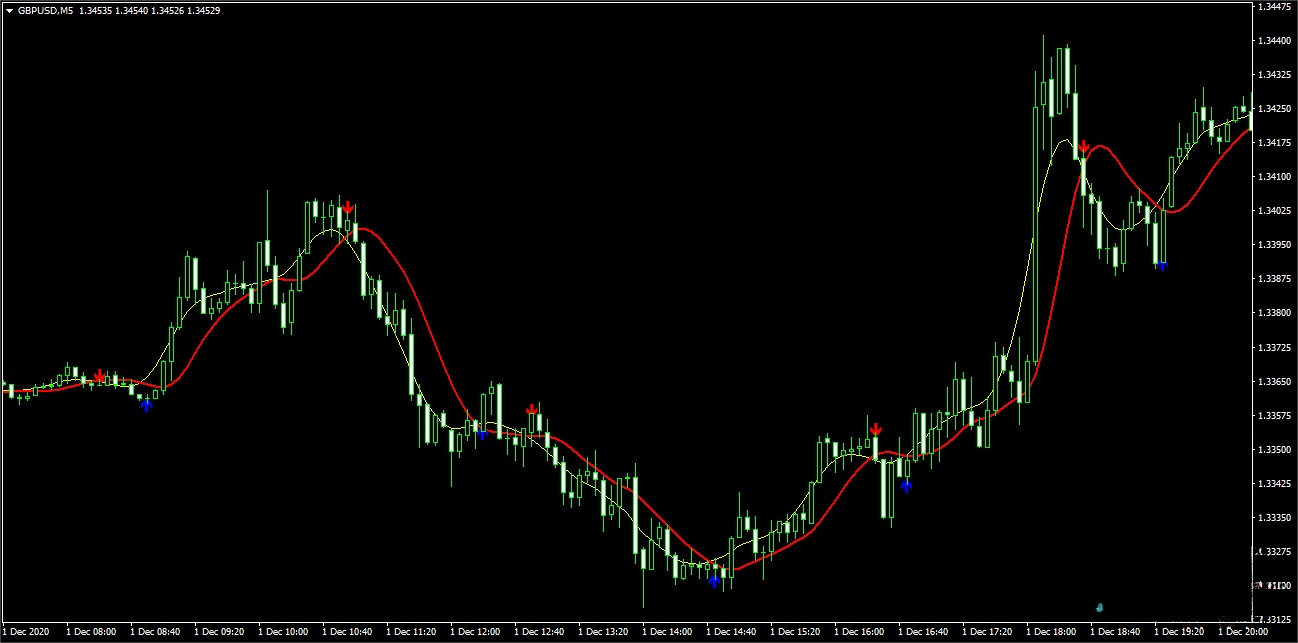Click the 1.34325 price scale label
Image resolution: width=1298 pixels, height=643 pixels.
pyautogui.click(x=1275, y=75)
